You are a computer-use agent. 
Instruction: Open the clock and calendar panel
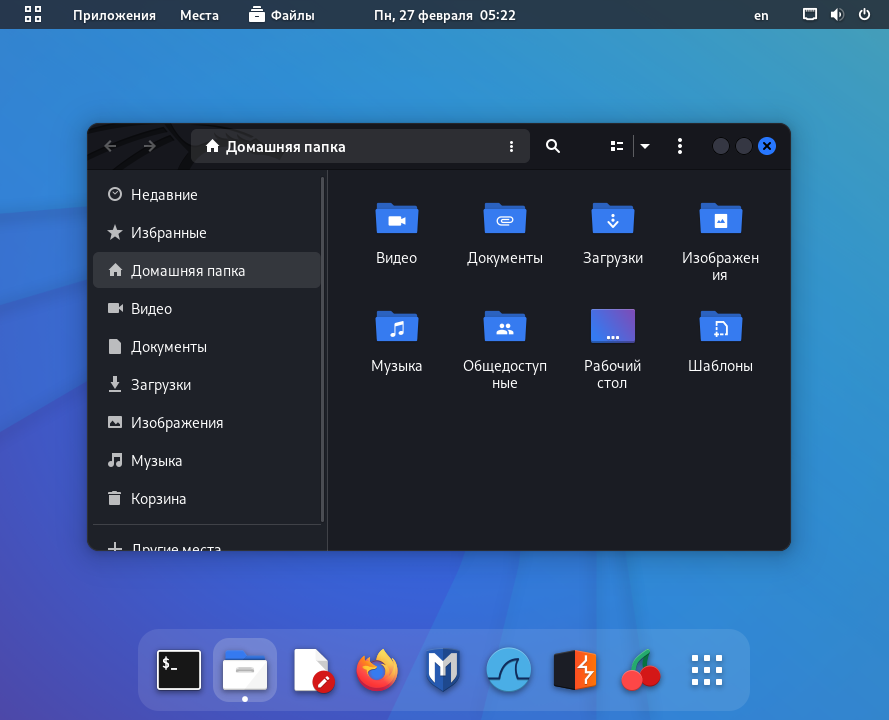444,15
